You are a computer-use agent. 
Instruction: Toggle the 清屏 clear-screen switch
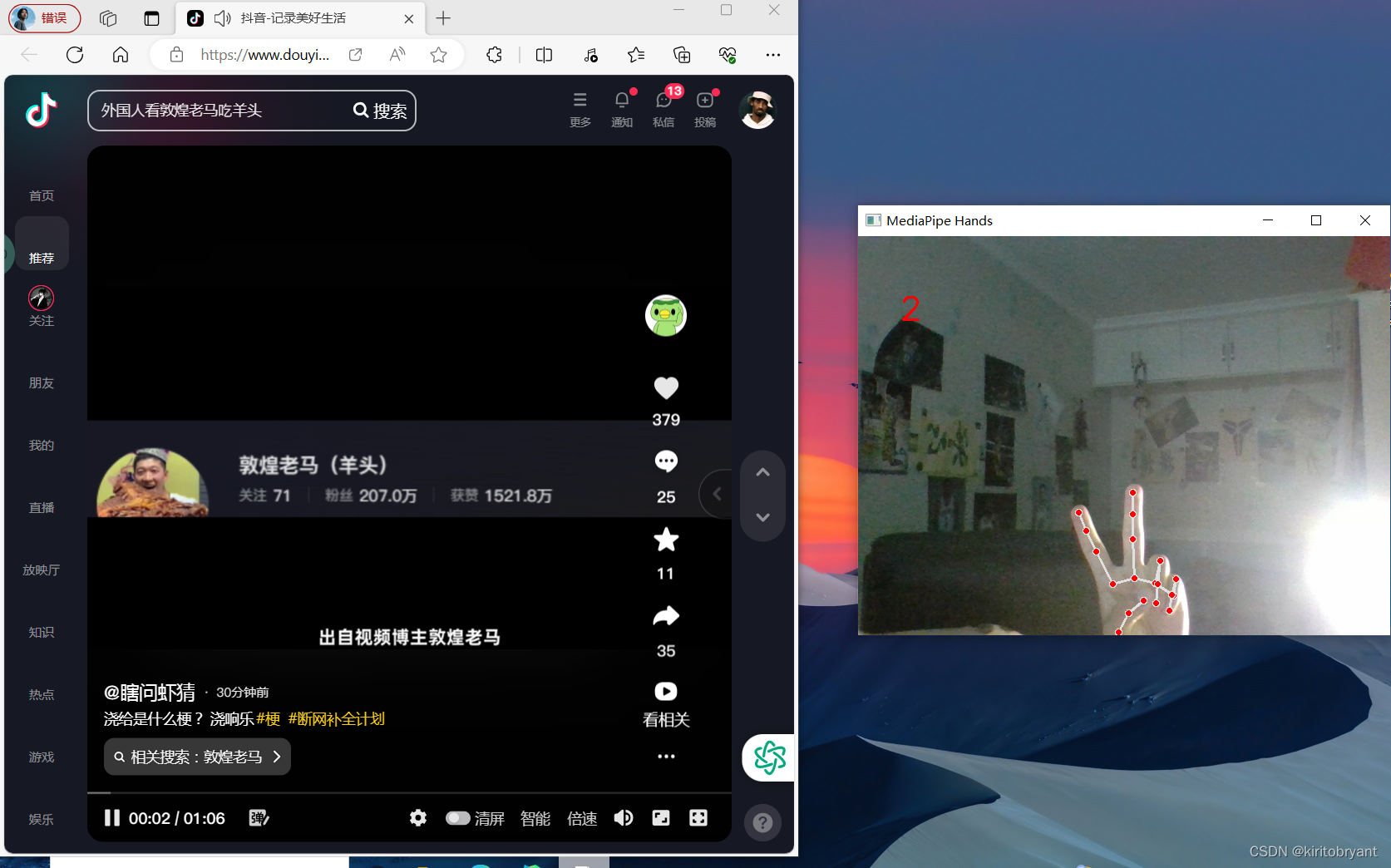pos(458,818)
